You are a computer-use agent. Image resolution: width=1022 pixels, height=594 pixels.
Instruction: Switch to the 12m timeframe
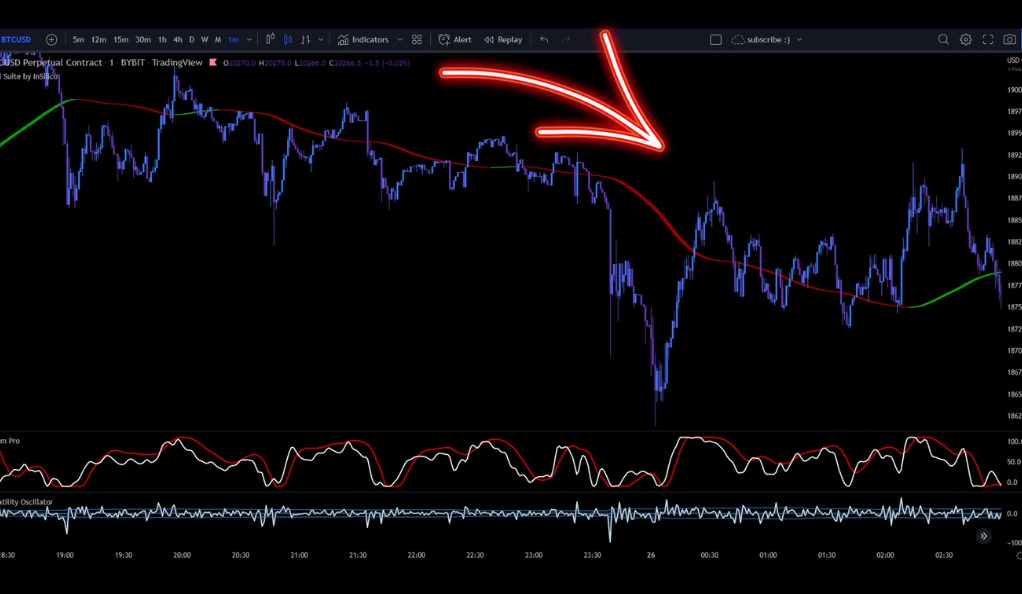click(x=98, y=40)
